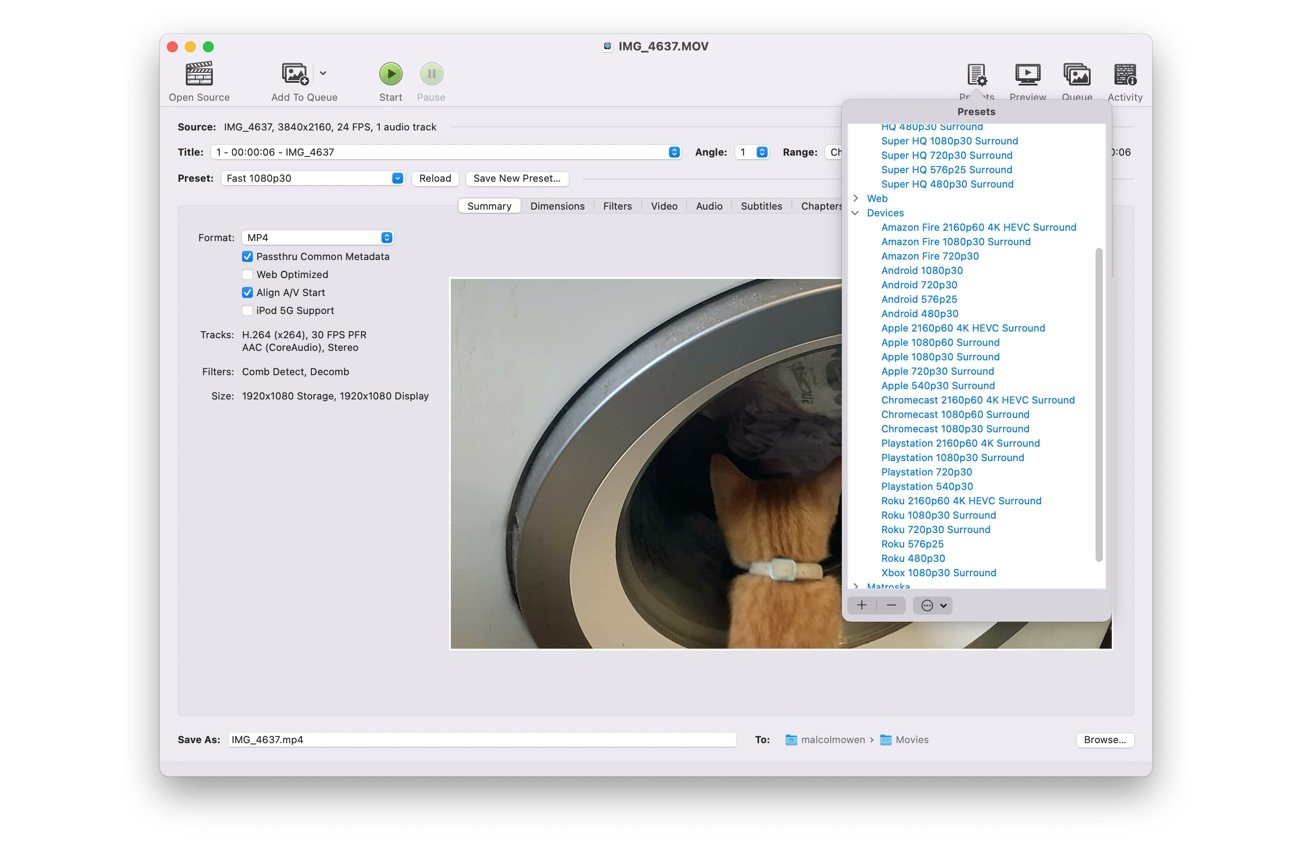Open the Video tab
This screenshot has width=1312, height=843.
coord(664,206)
